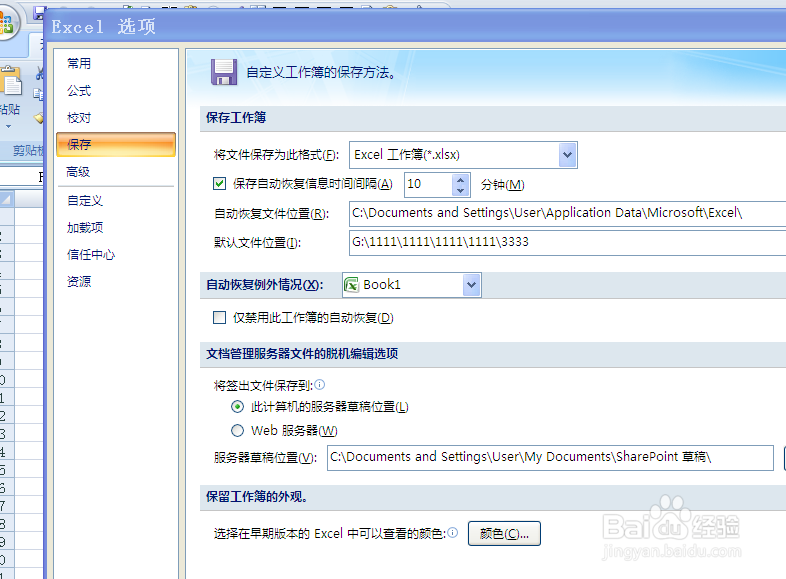Select 此计算机的服务器草稿位置 radio button
The width and height of the screenshot is (786, 579).
pos(237,407)
